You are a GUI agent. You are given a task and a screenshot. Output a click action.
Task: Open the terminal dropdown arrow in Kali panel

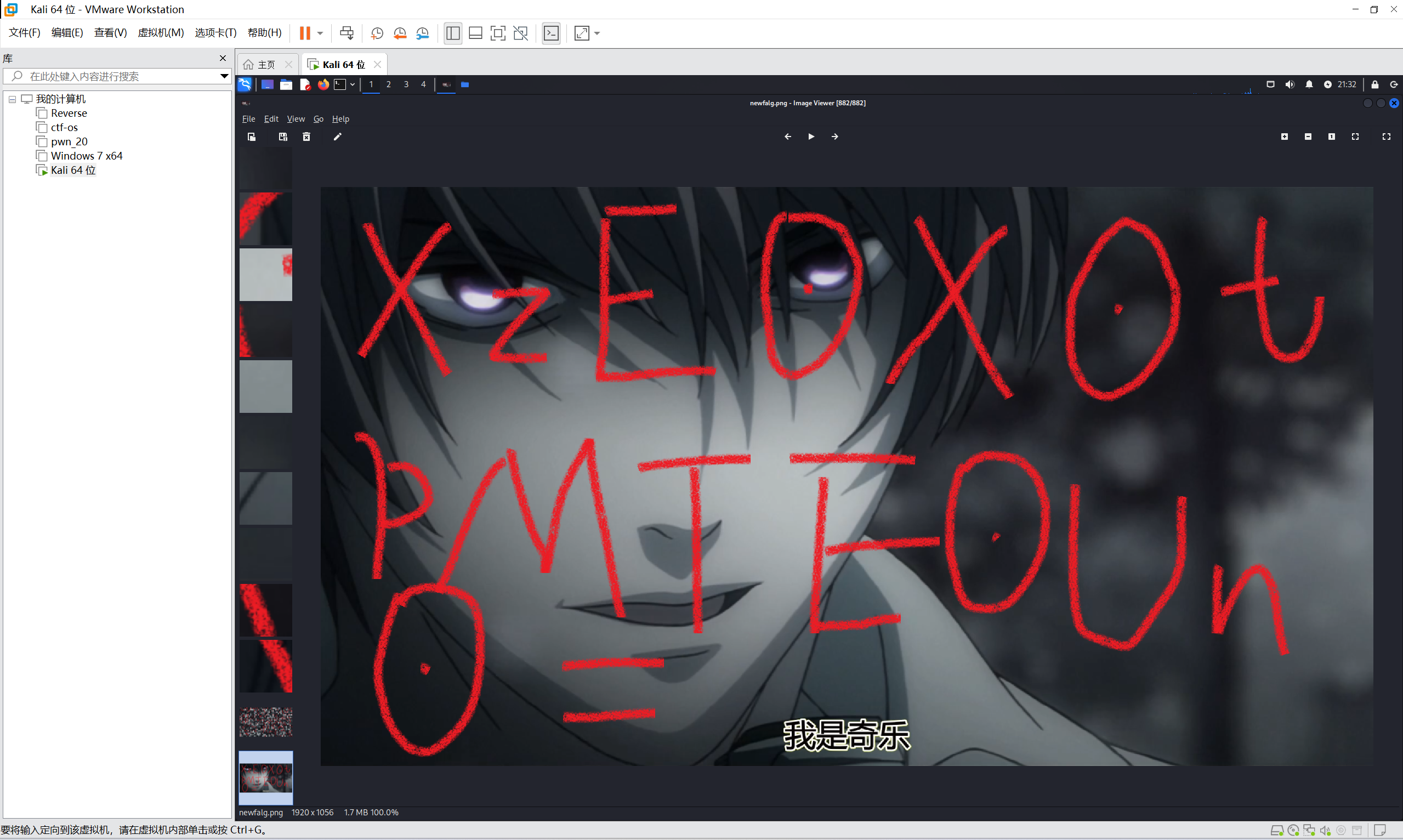tap(353, 85)
